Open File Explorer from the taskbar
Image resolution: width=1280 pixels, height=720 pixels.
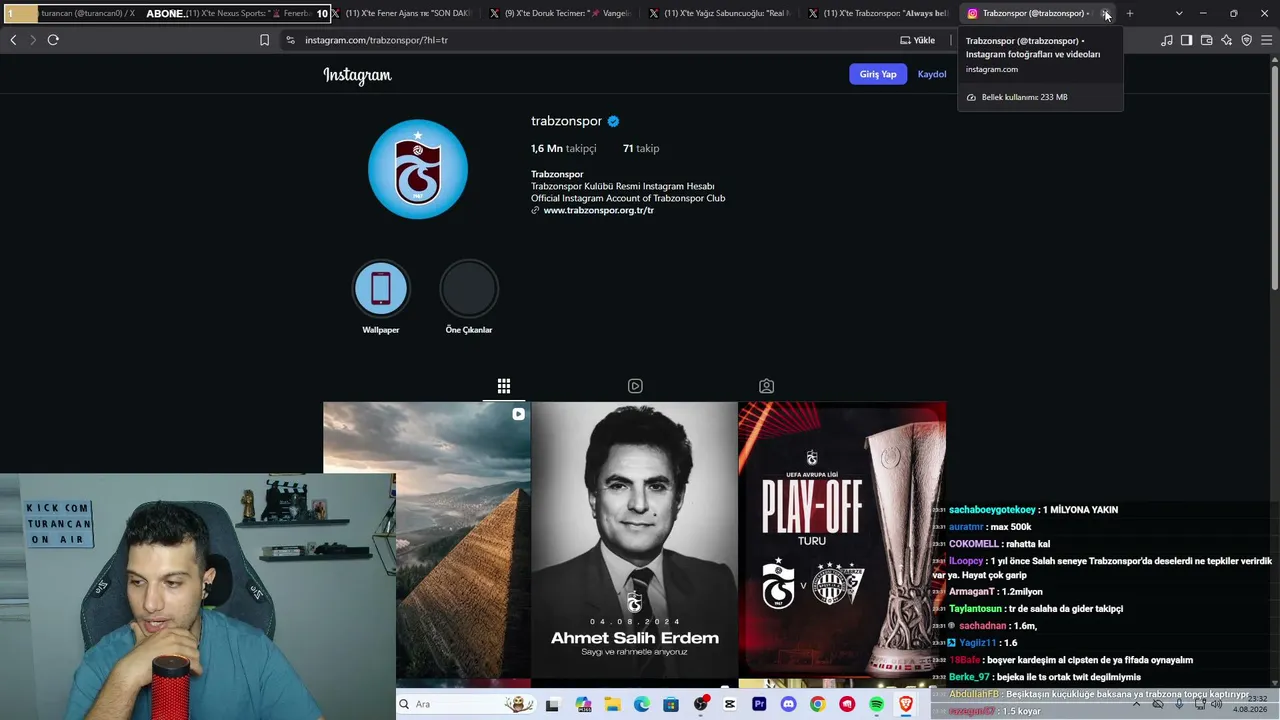click(x=612, y=705)
